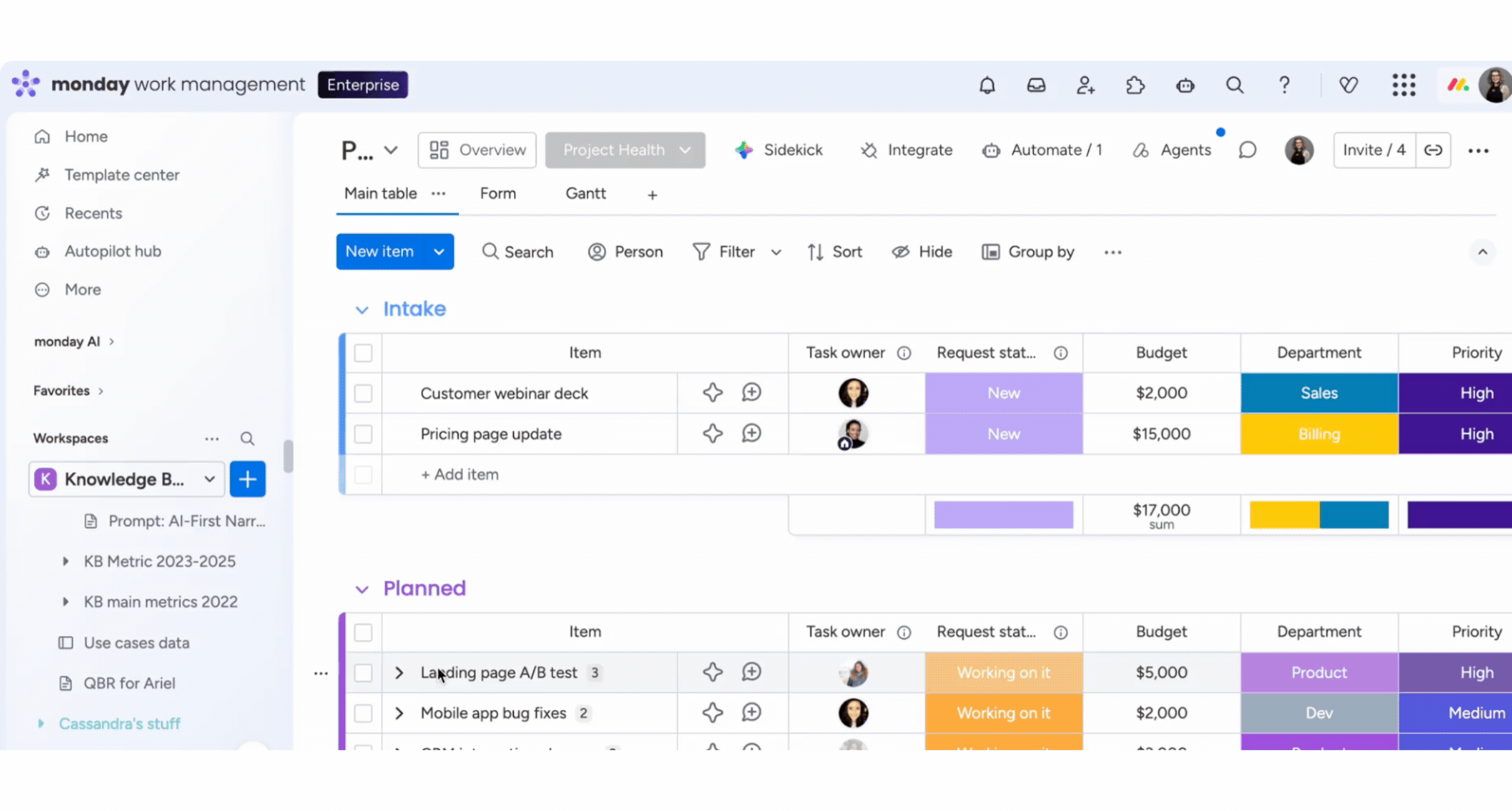Check the Mobile app bug fixes row
The height and width of the screenshot is (811, 1512).
coord(363,713)
